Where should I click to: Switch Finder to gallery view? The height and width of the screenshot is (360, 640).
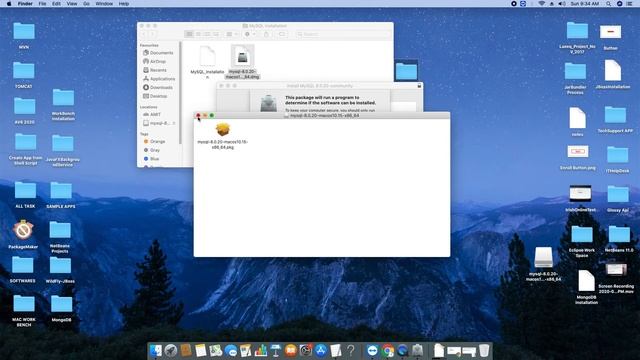pos(216,34)
